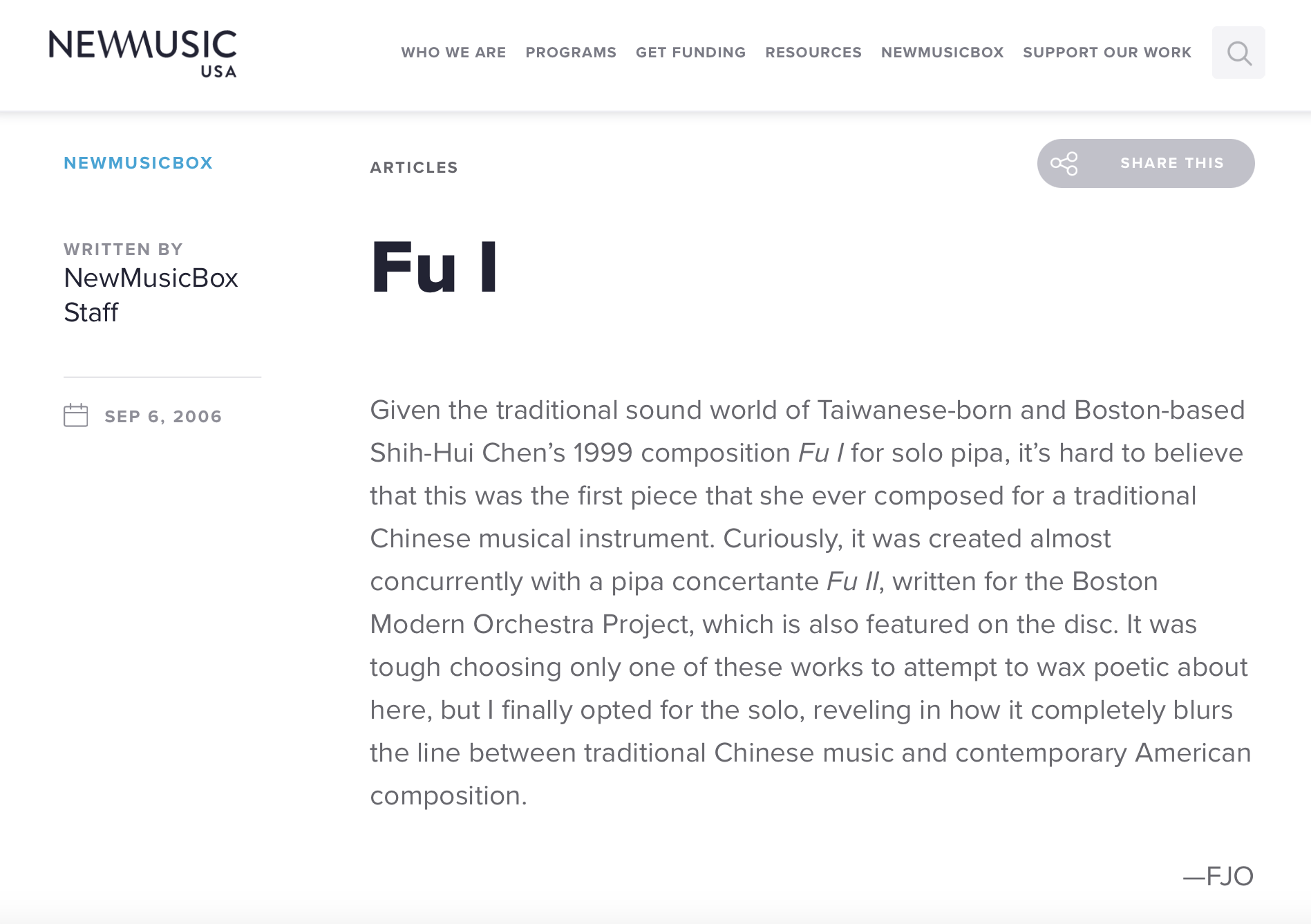This screenshot has width=1311, height=924.
Task: Click the FJO signature below the article
Action: click(1218, 876)
